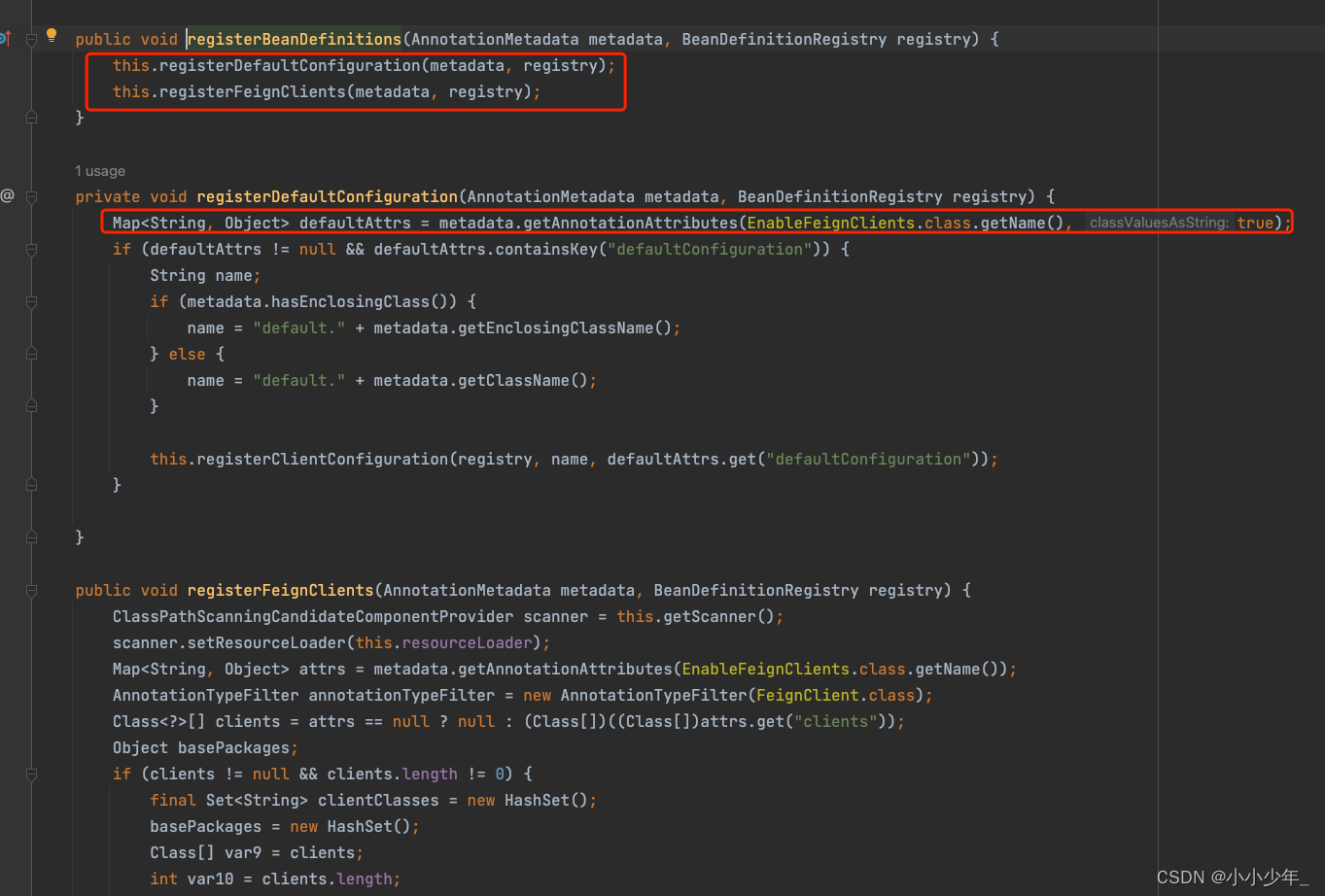Click the @ gutter icon beside registerDefaultConfiguration
This screenshot has width=1325, height=896.
tap(7, 195)
